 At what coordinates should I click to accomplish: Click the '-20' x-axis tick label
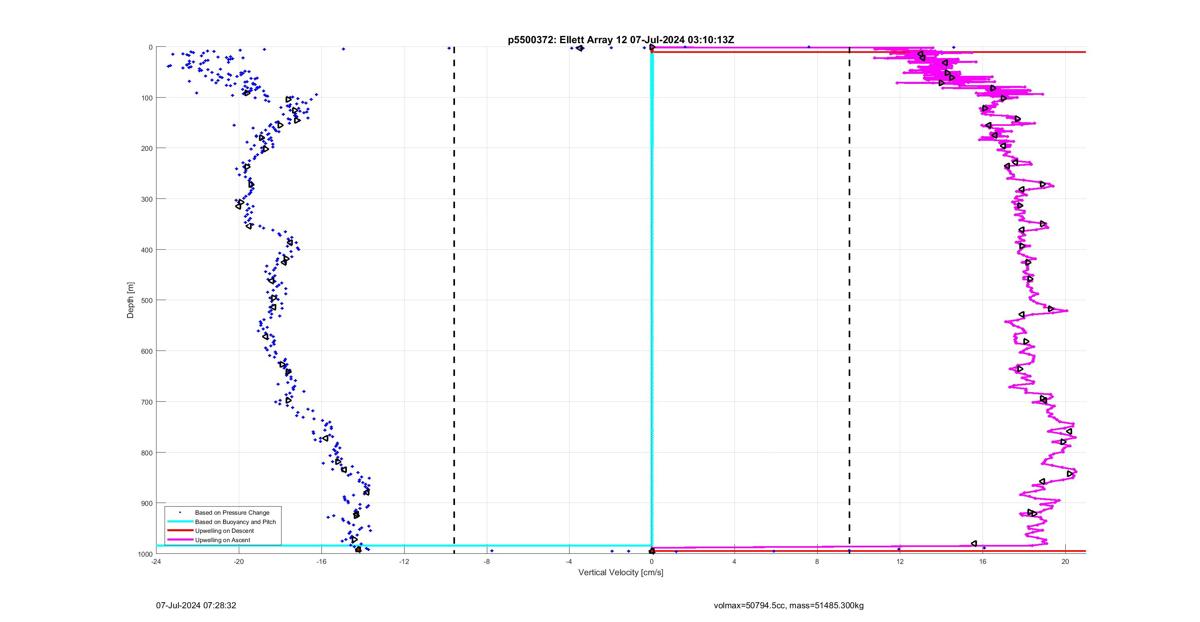coord(239,562)
